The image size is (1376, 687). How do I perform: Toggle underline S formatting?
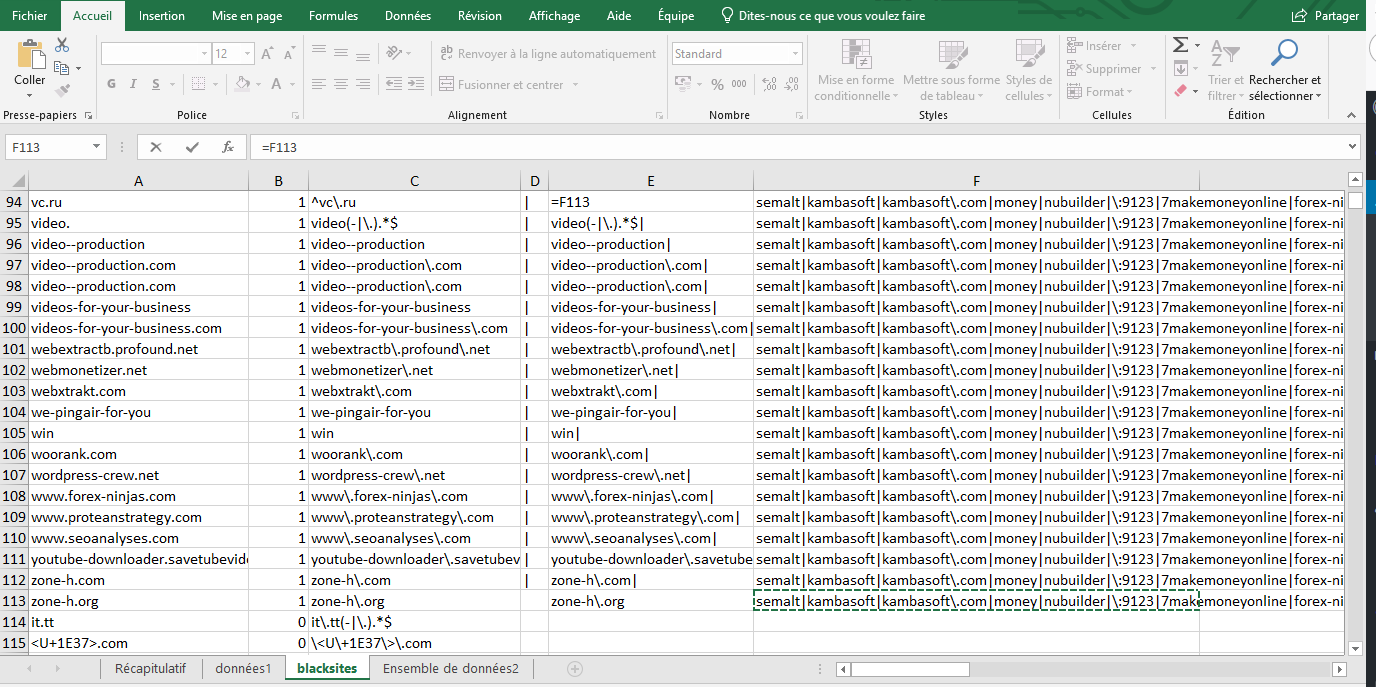156,84
